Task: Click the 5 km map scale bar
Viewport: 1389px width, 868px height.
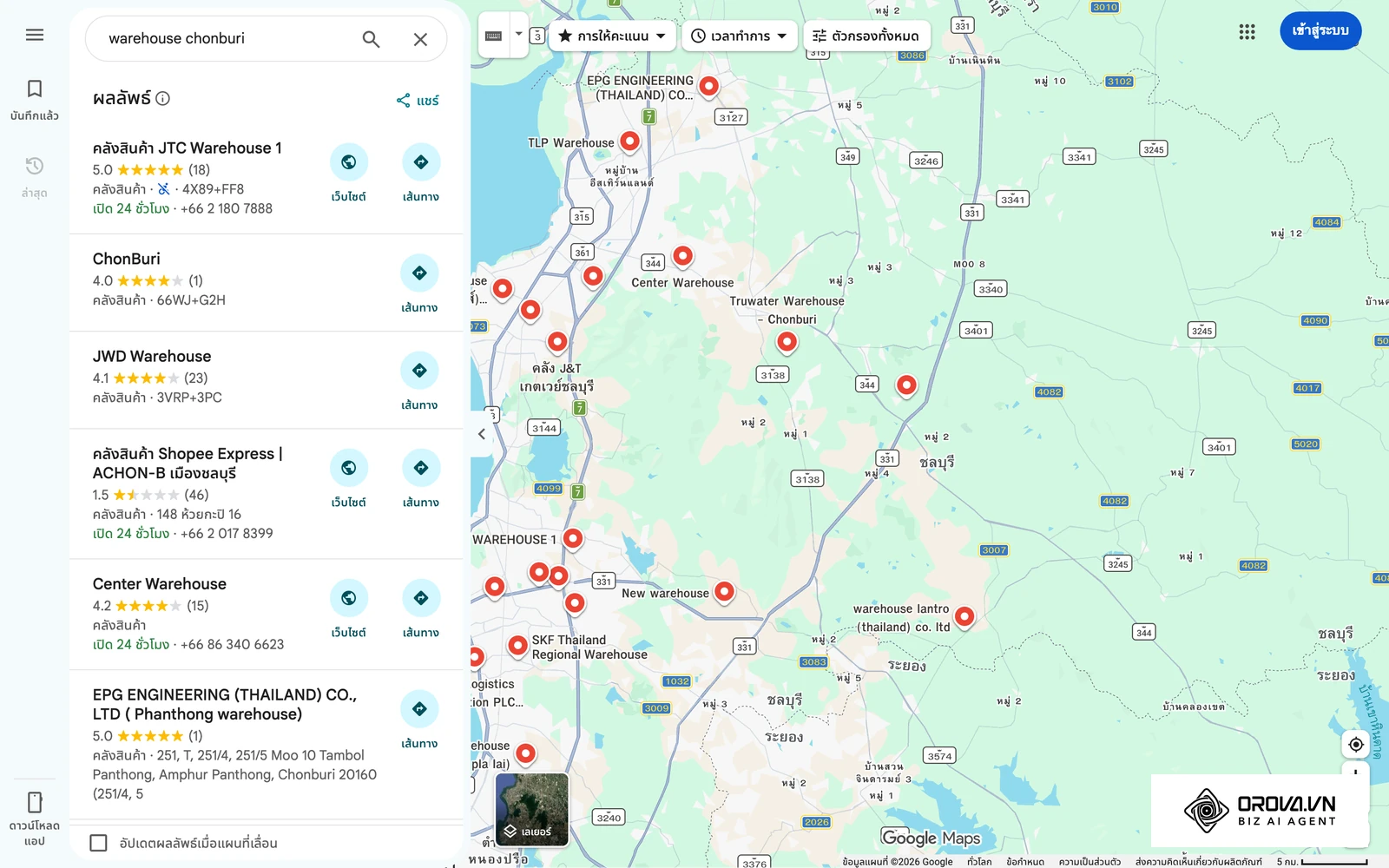Action: (1322, 862)
